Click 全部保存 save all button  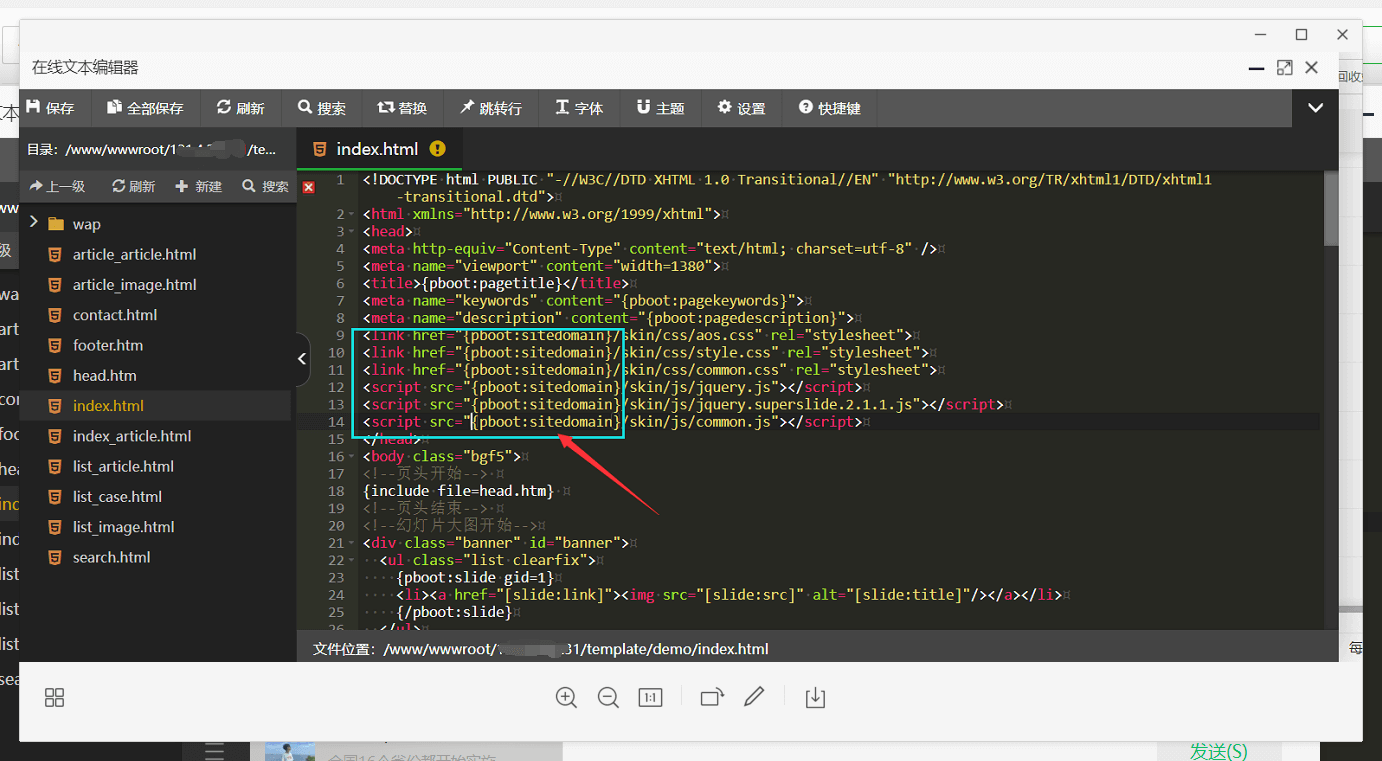pos(146,108)
